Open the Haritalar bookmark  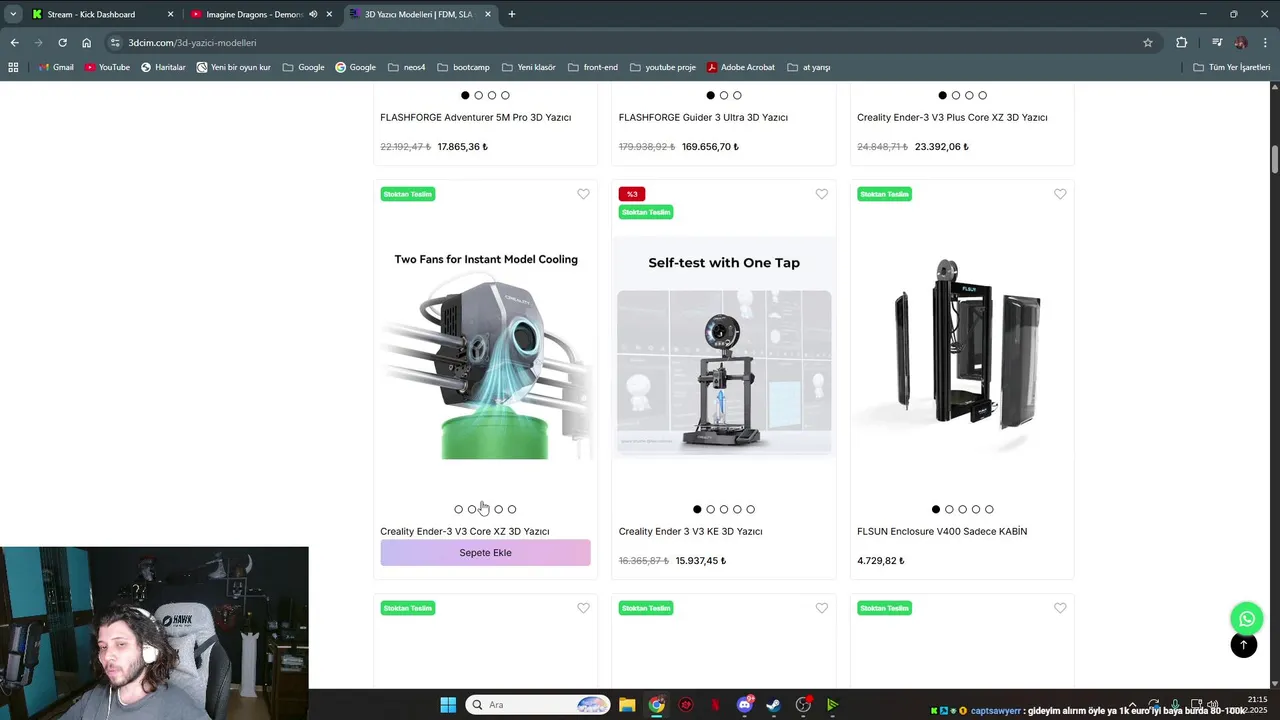[163, 67]
